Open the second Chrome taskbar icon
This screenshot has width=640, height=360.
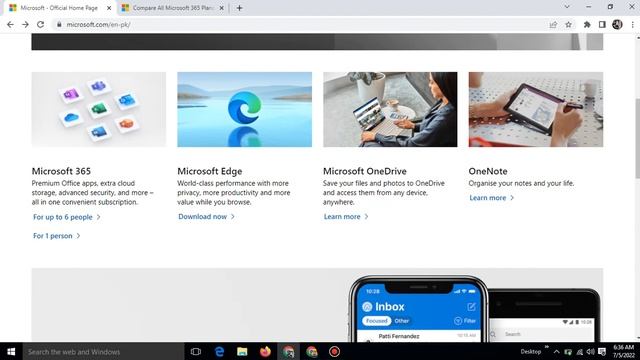312,351
